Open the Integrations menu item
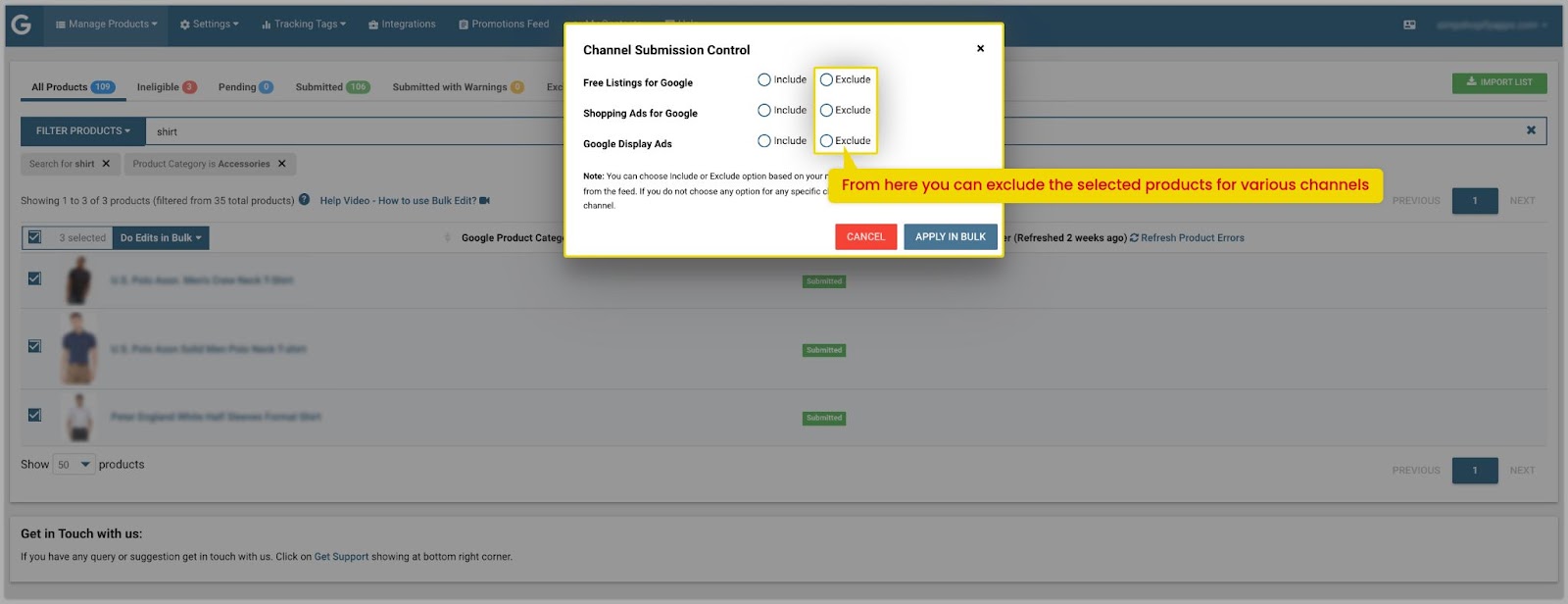The height and width of the screenshot is (604, 1568). [402, 25]
